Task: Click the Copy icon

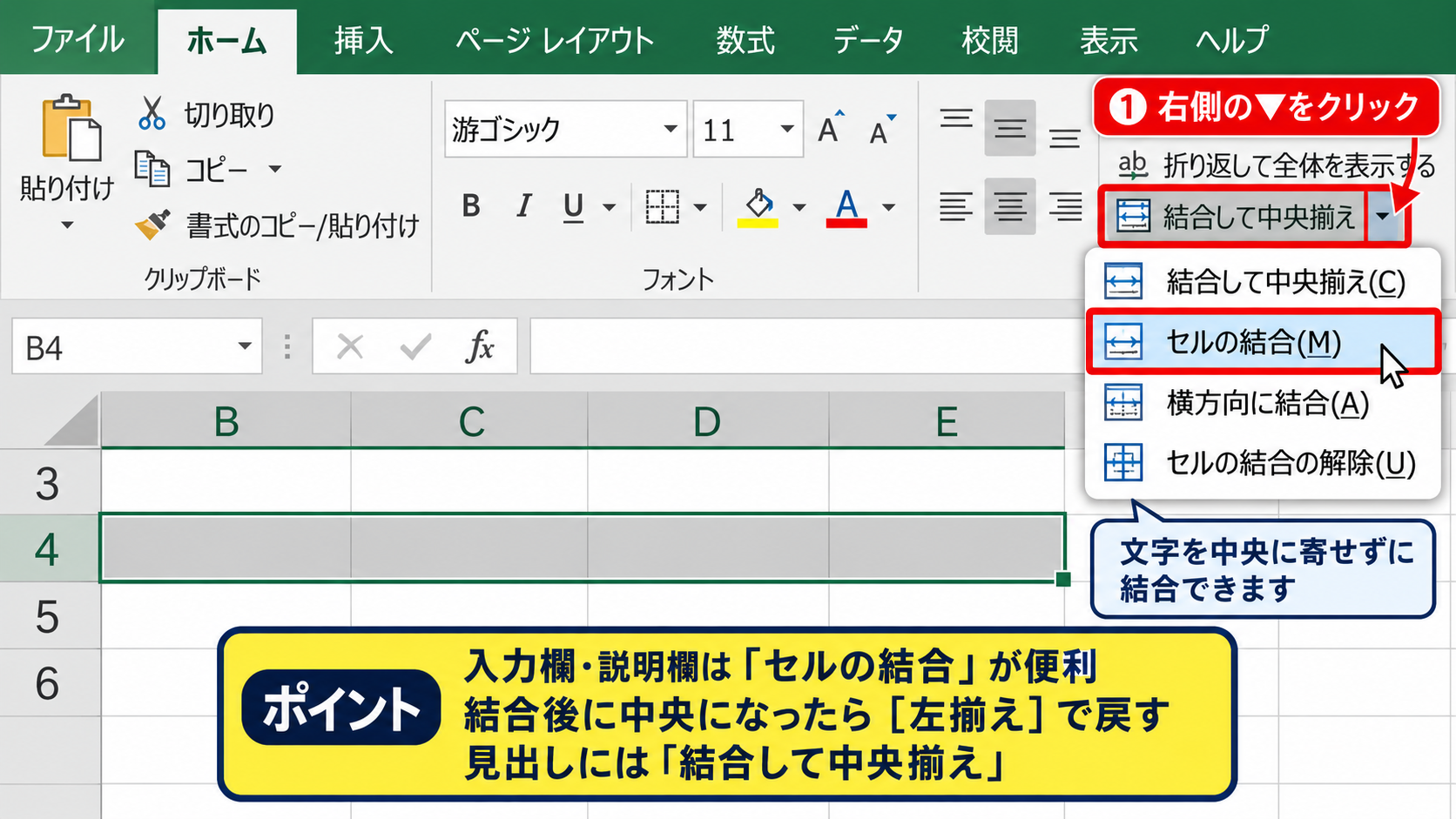Action: click(x=152, y=169)
